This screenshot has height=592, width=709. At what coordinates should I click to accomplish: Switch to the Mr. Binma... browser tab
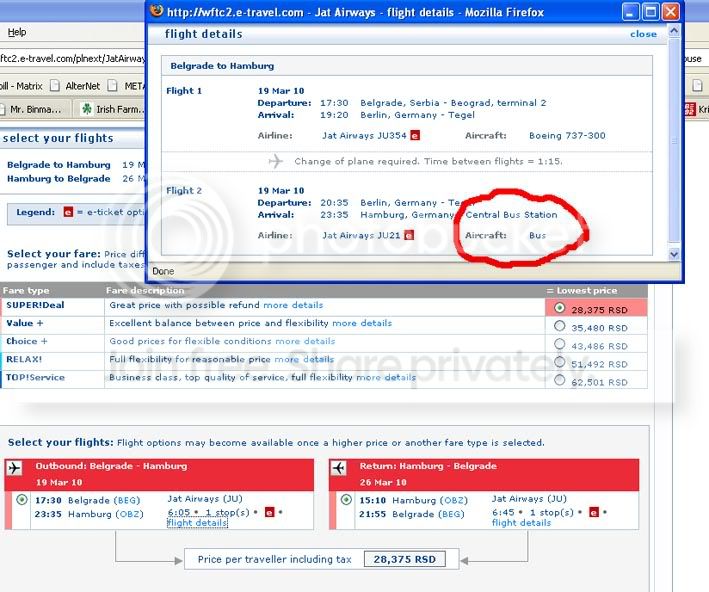[34, 109]
